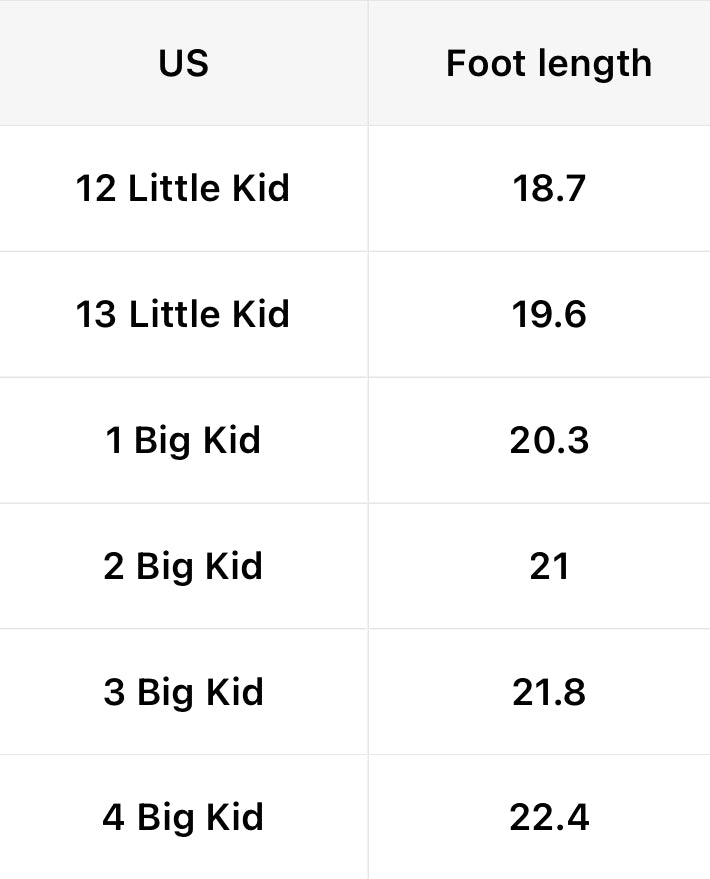Screen dimensions: 710x879
Task: Select the 1 Big Kid size cell
Action: (x=183, y=440)
